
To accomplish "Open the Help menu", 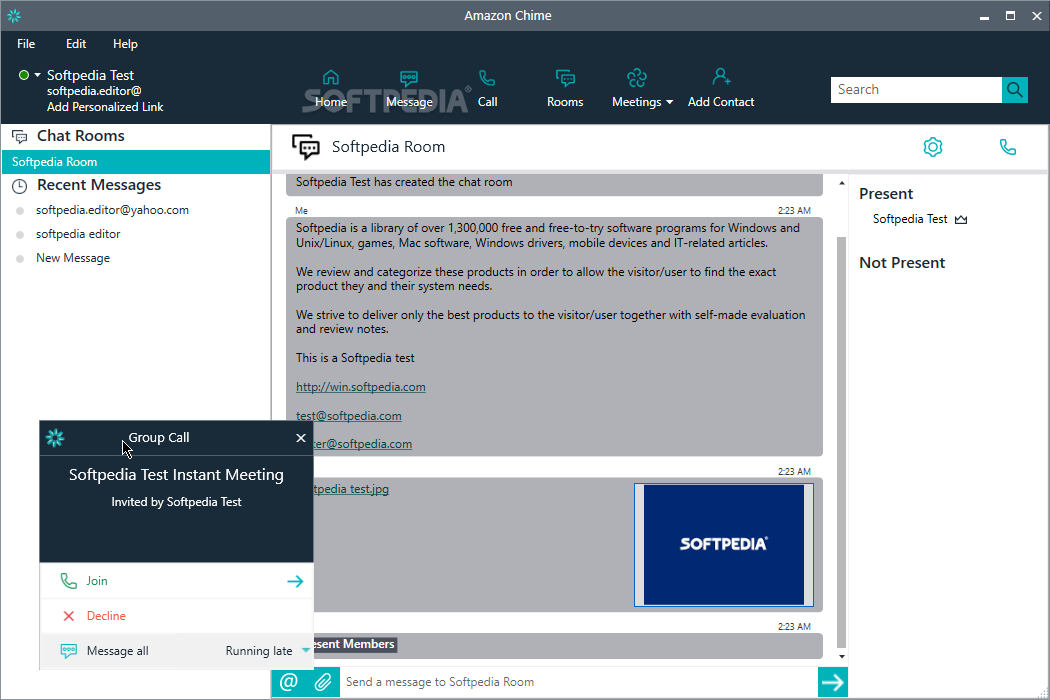I will [x=125, y=44].
